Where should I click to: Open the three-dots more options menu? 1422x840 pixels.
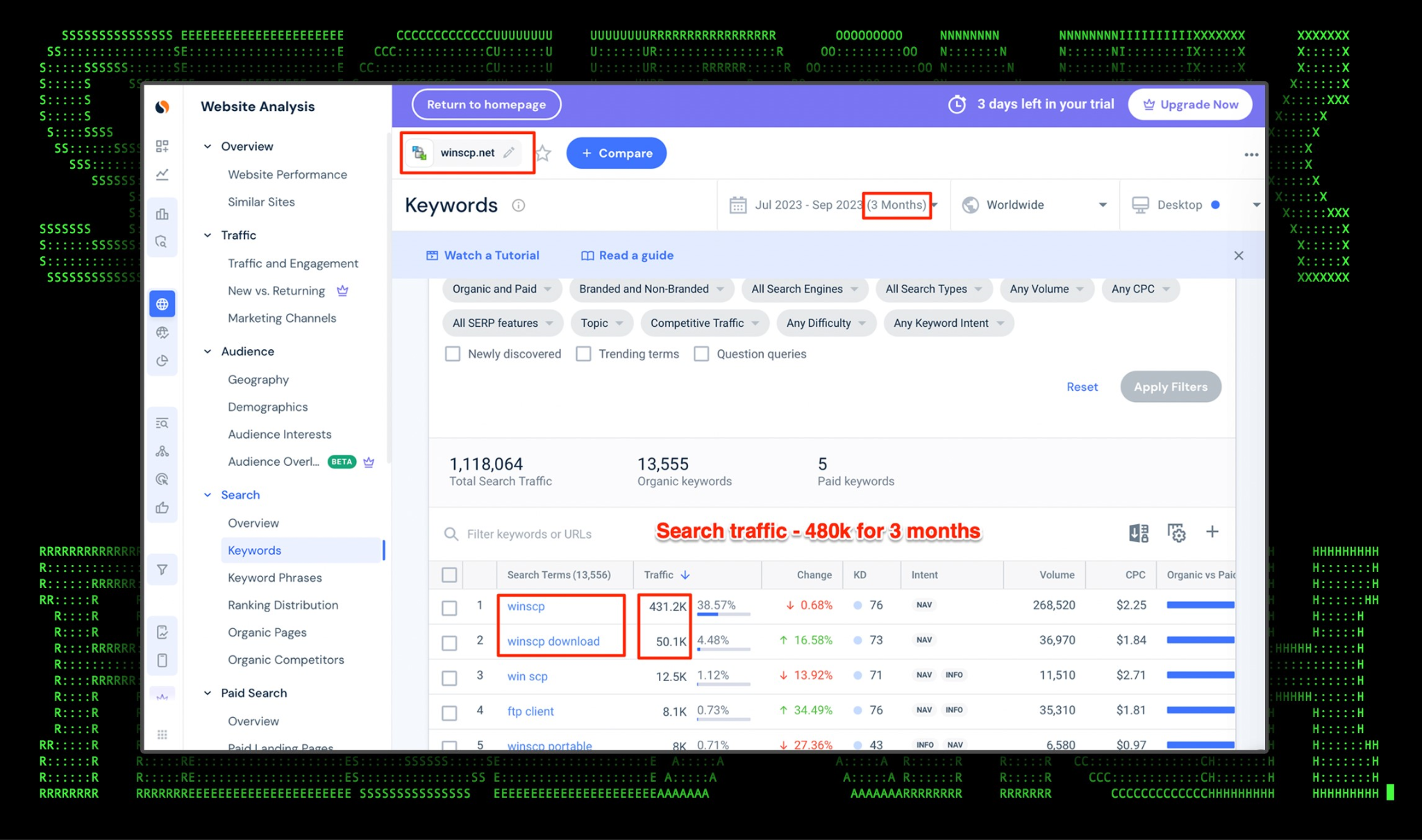[1250, 155]
